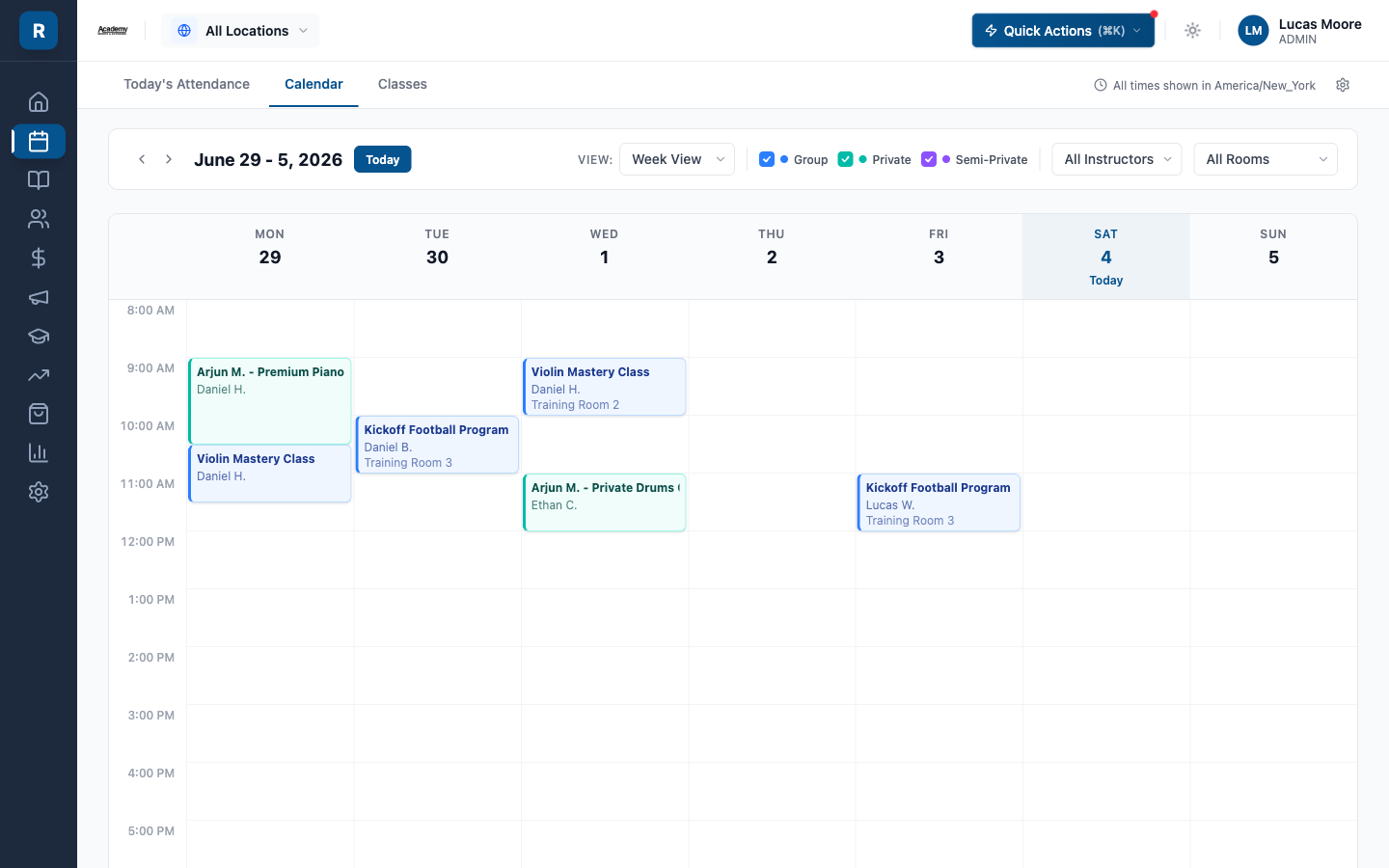Open the shopping bag store icon
This screenshot has height=868, width=1389.
[x=39, y=414]
